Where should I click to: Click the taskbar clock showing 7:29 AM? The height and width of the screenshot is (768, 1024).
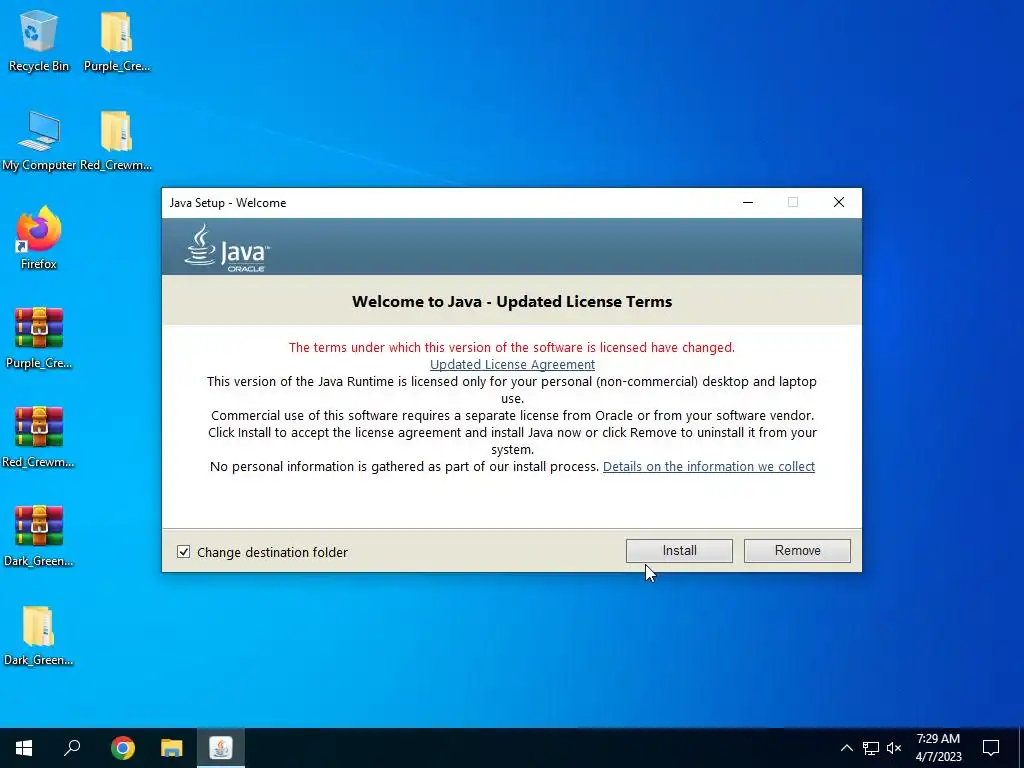tap(938, 748)
